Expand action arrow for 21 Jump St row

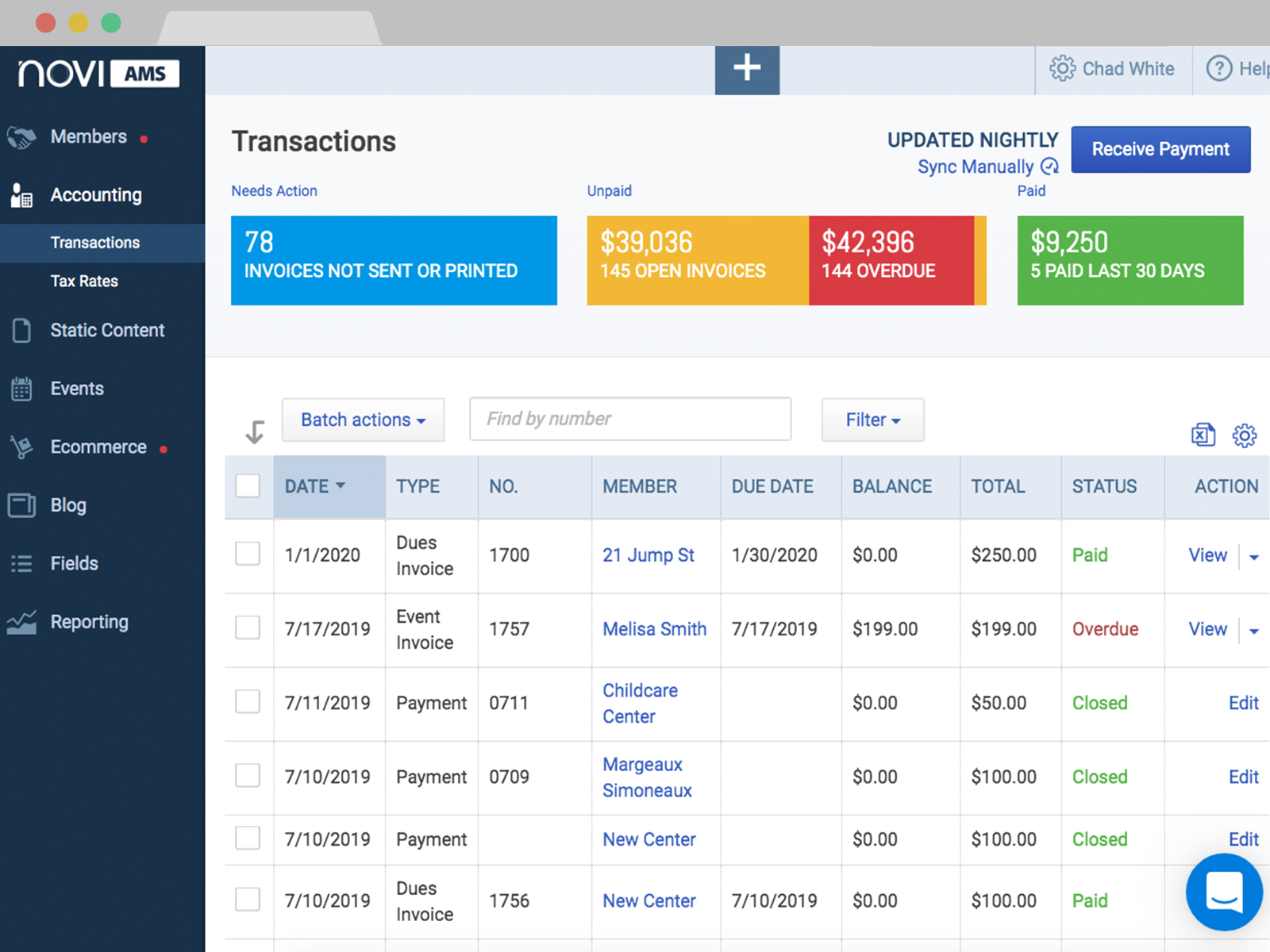coord(1254,557)
